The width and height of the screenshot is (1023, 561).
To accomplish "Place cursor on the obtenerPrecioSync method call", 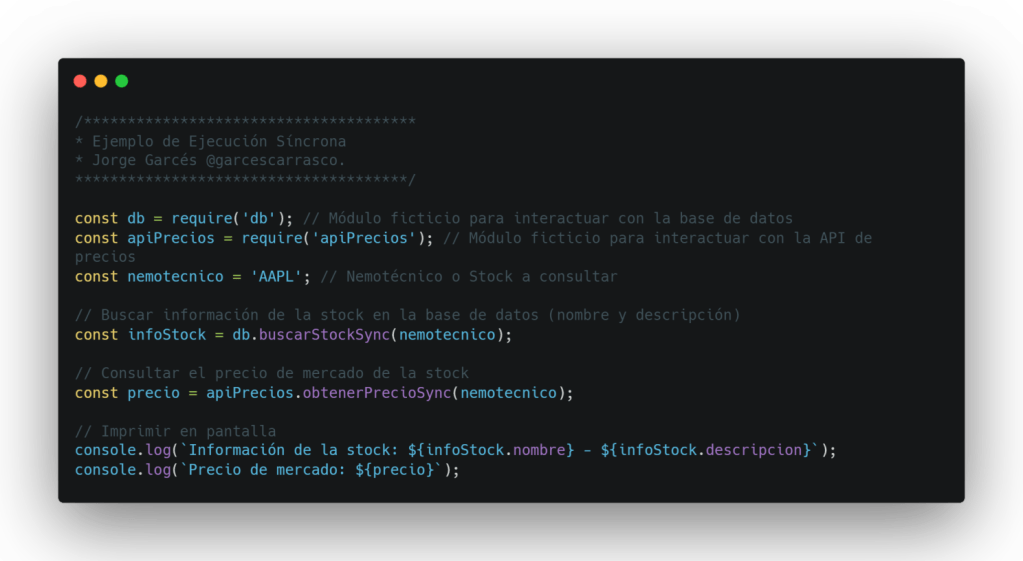I will 376,392.
